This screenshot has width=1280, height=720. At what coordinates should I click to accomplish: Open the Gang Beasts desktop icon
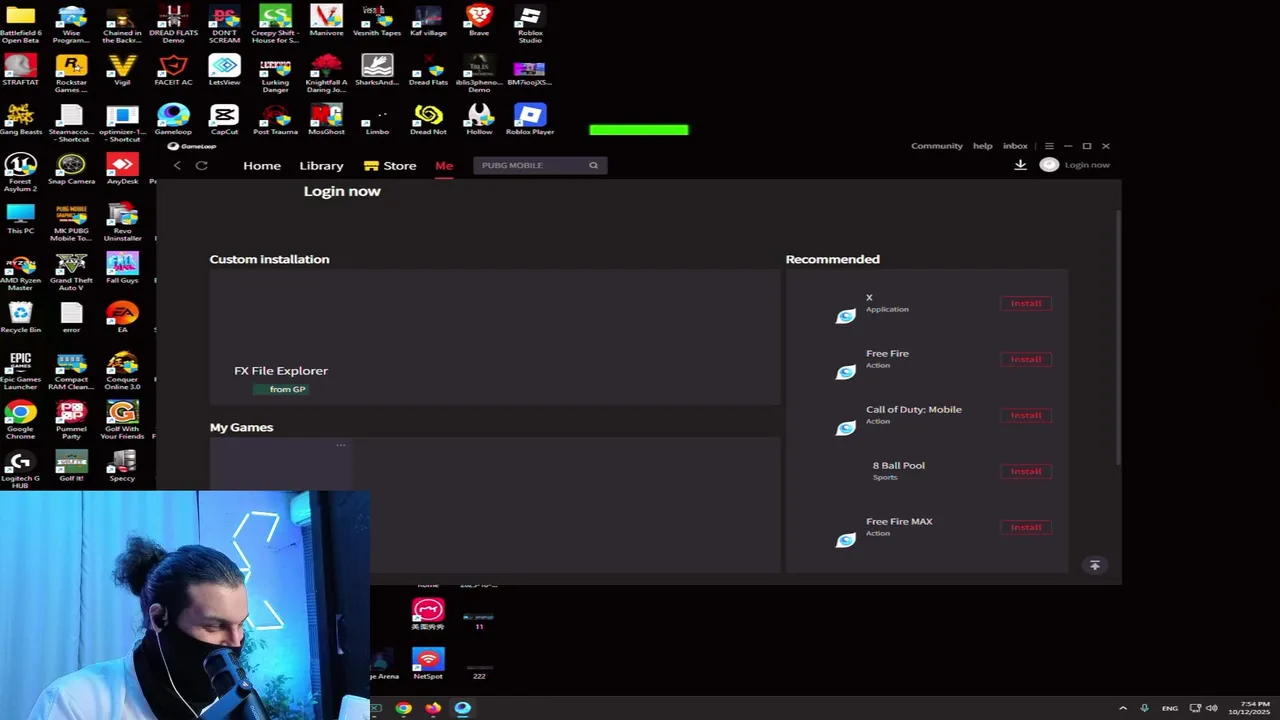(x=20, y=120)
